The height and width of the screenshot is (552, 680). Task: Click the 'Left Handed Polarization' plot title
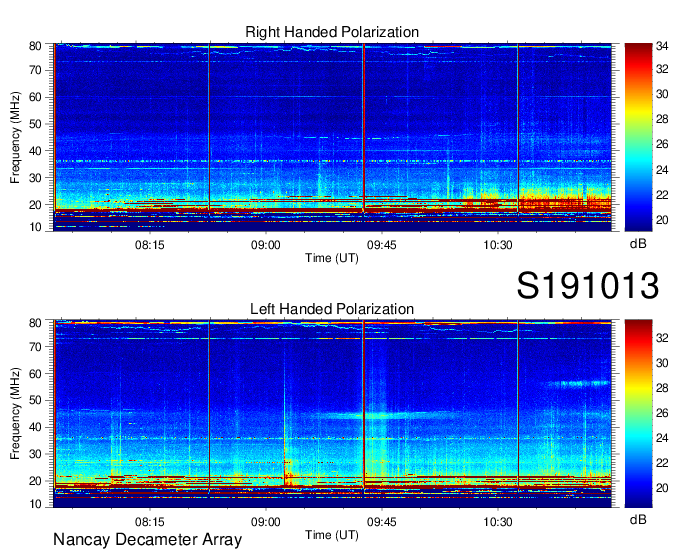(x=332, y=309)
